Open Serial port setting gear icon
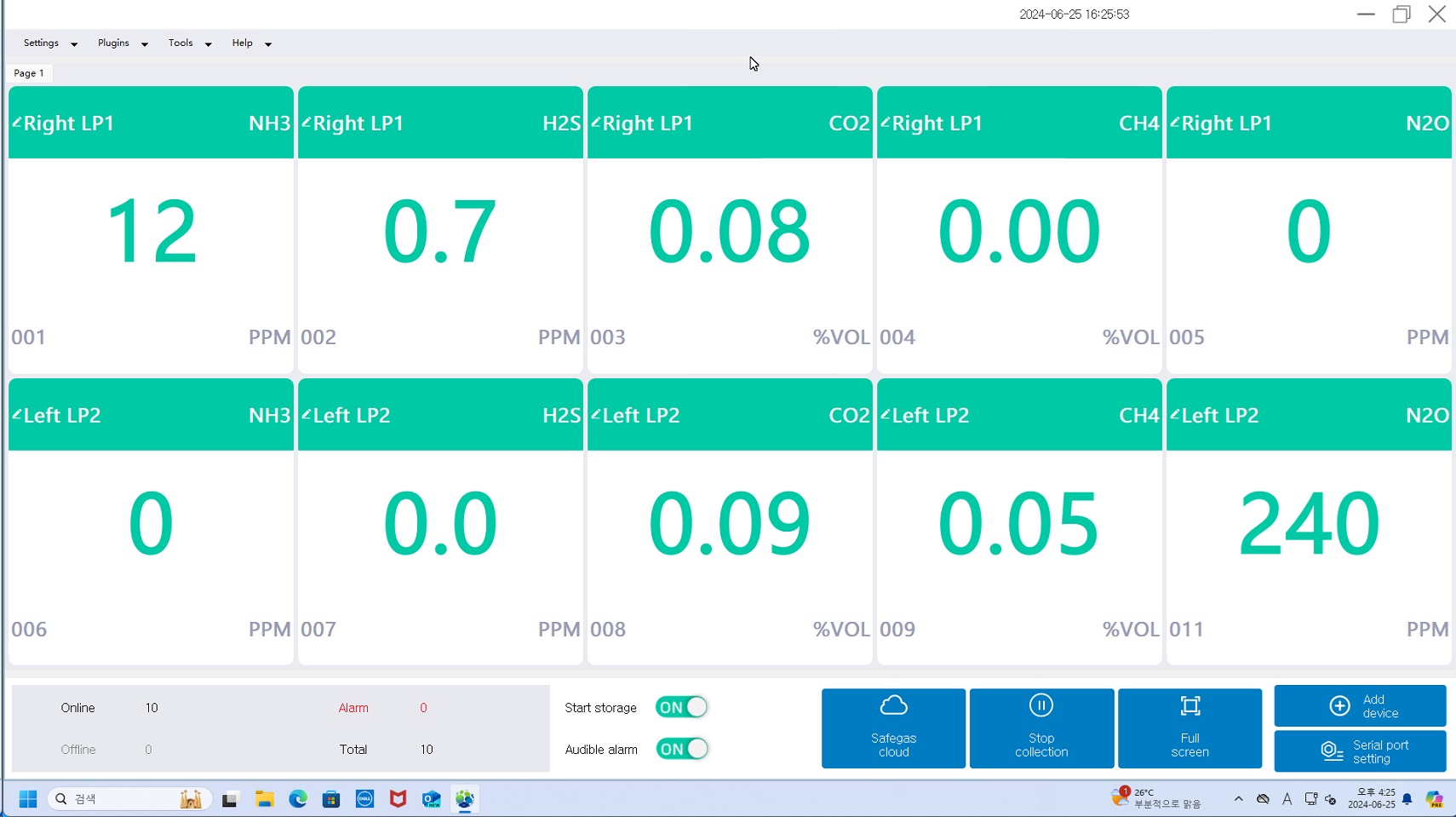Viewport: 1456px width, 817px height. click(1332, 751)
